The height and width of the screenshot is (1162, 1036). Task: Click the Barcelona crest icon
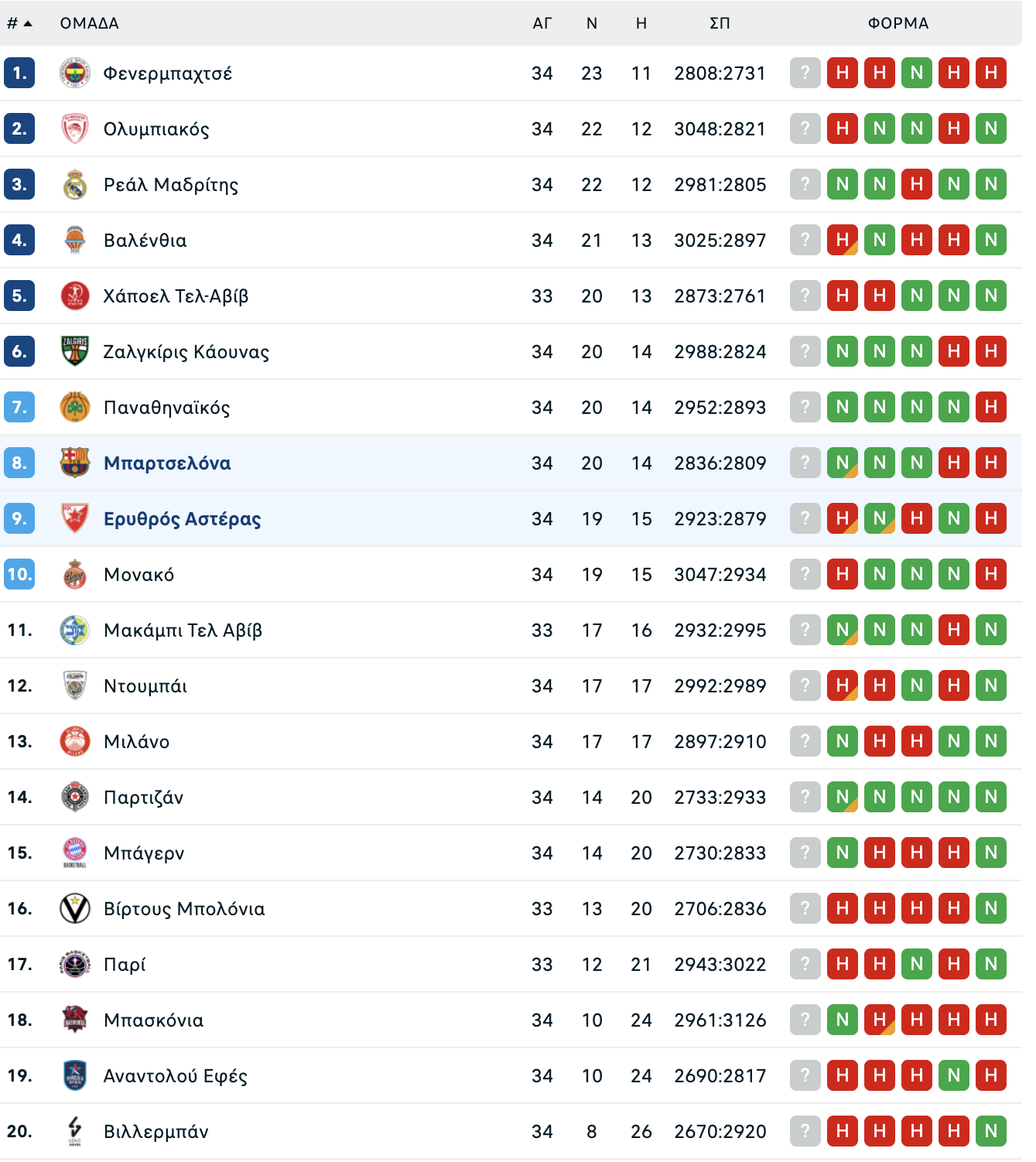coord(75,463)
